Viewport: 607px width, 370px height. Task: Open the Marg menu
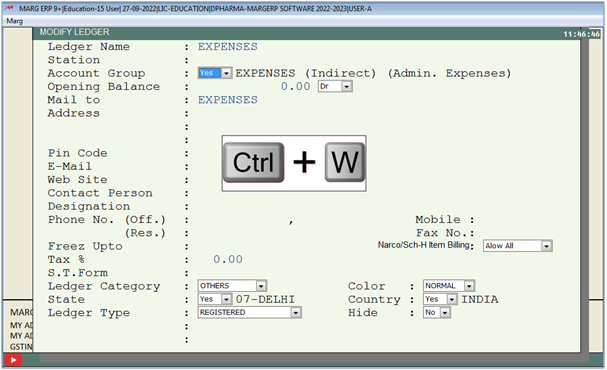pos(15,21)
